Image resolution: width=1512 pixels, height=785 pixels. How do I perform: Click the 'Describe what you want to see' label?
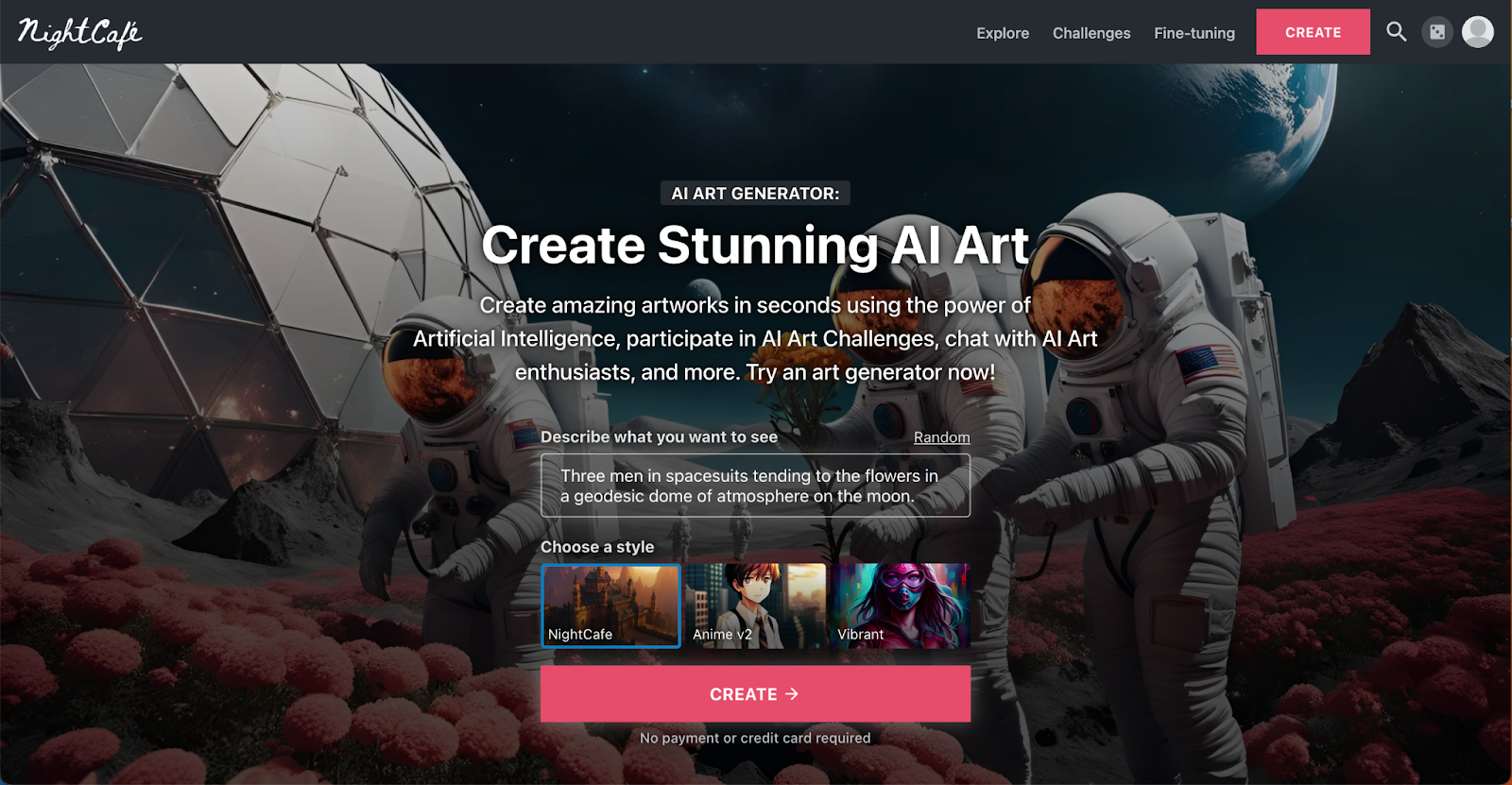coord(659,437)
